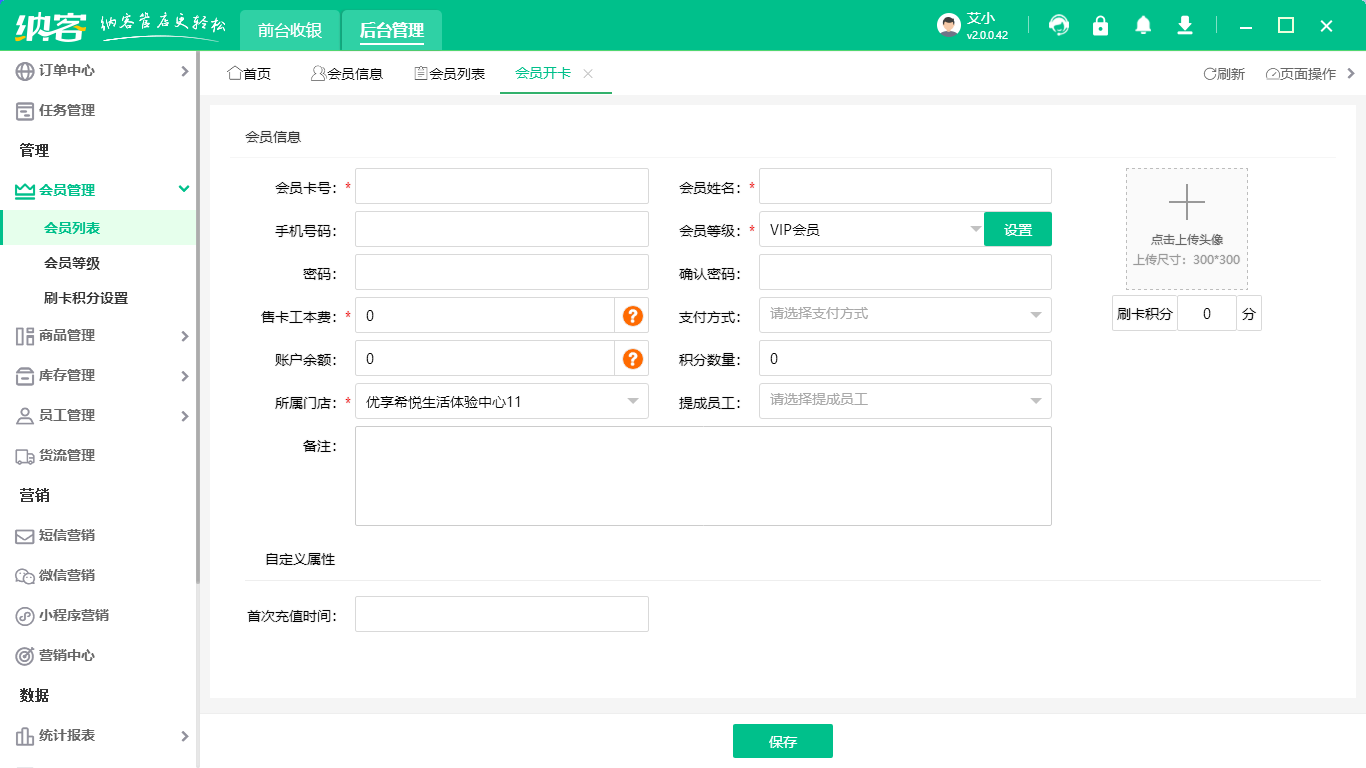This screenshot has height=768, width=1366.
Task: Click the customer service headset icon
Action: coord(1058,26)
